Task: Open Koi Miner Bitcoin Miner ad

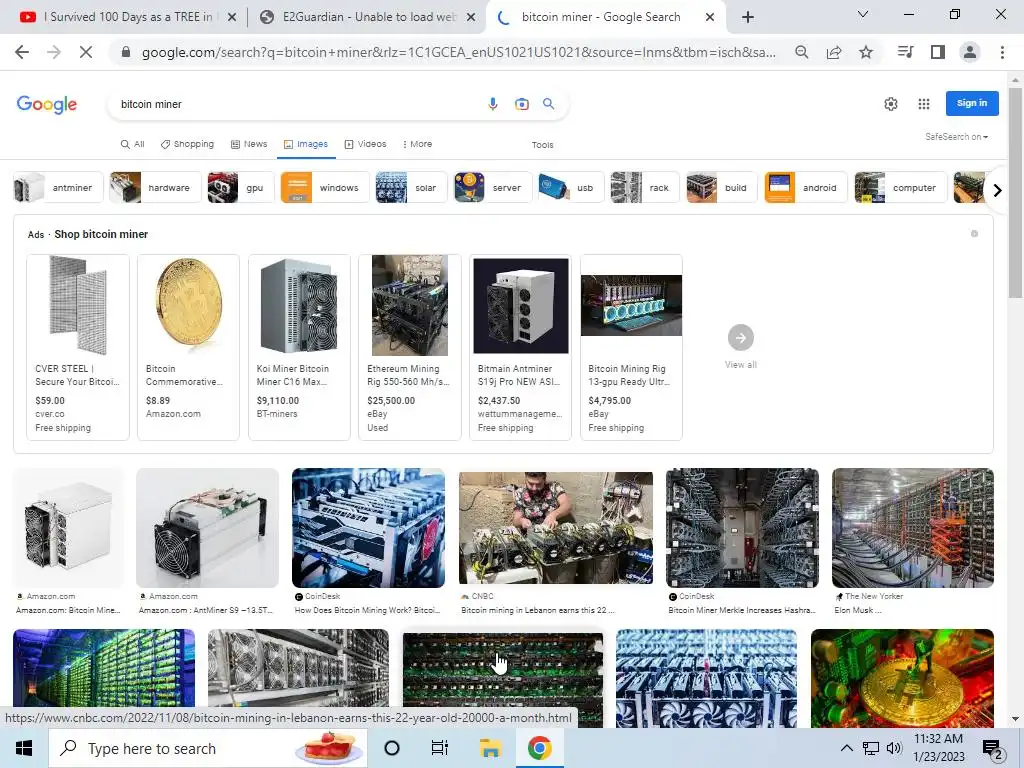Action: point(299,347)
